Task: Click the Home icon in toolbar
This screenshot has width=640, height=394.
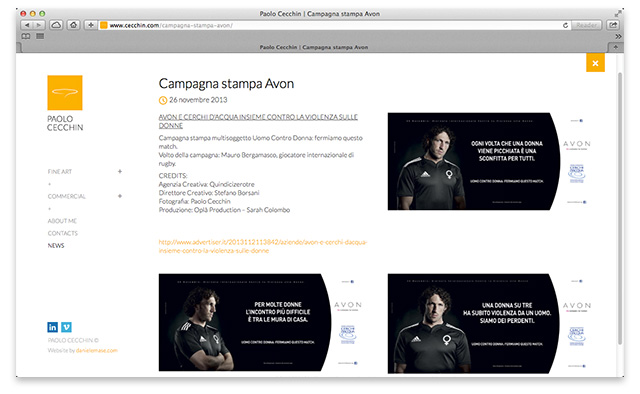Action: [x=73, y=25]
